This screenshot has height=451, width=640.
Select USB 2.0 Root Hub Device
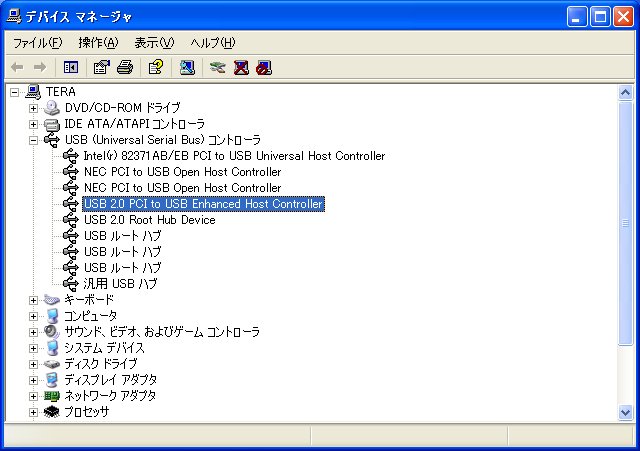point(149,220)
